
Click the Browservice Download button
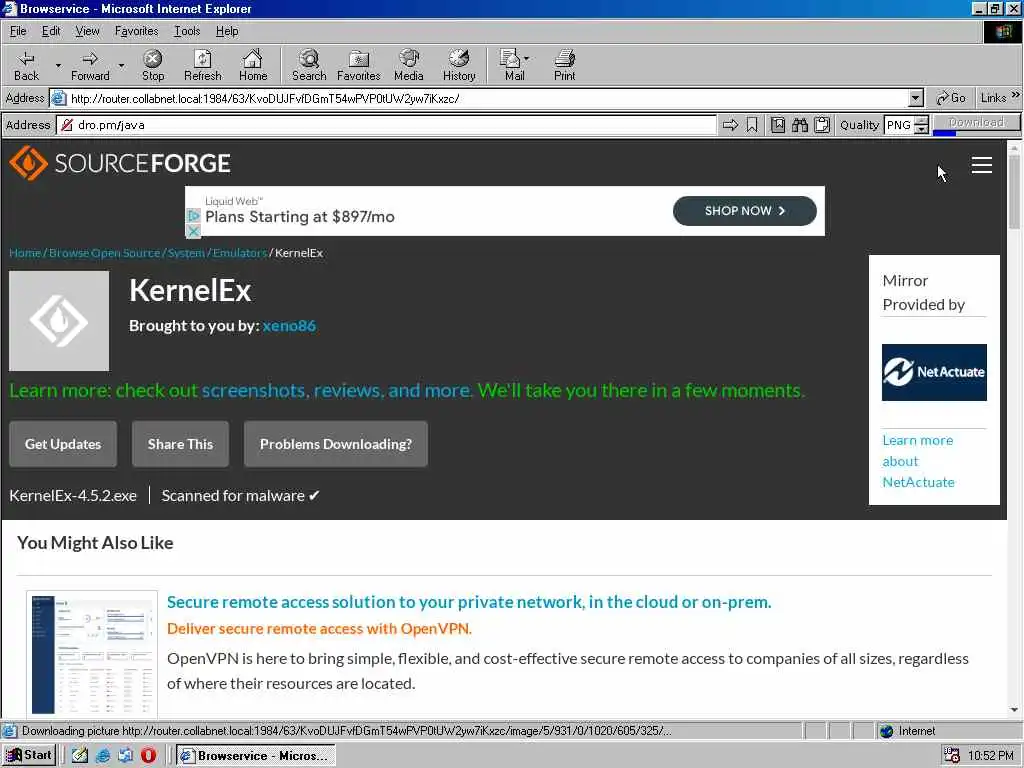[x=976, y=123]
